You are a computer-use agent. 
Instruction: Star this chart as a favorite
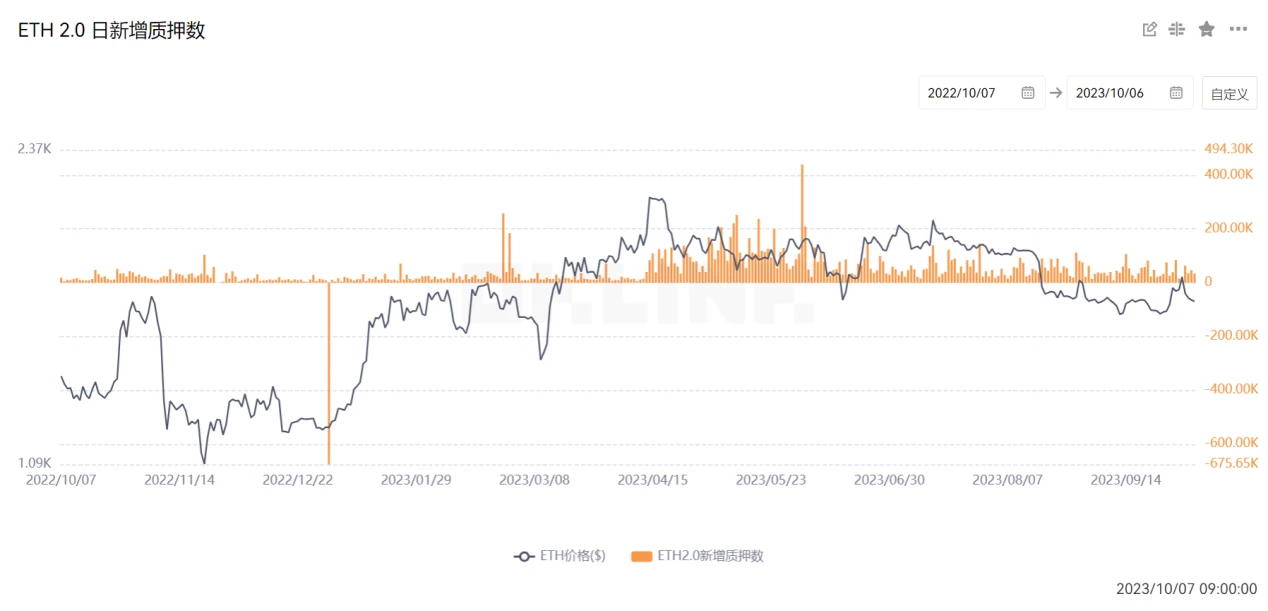click(x=1206, y=29)
